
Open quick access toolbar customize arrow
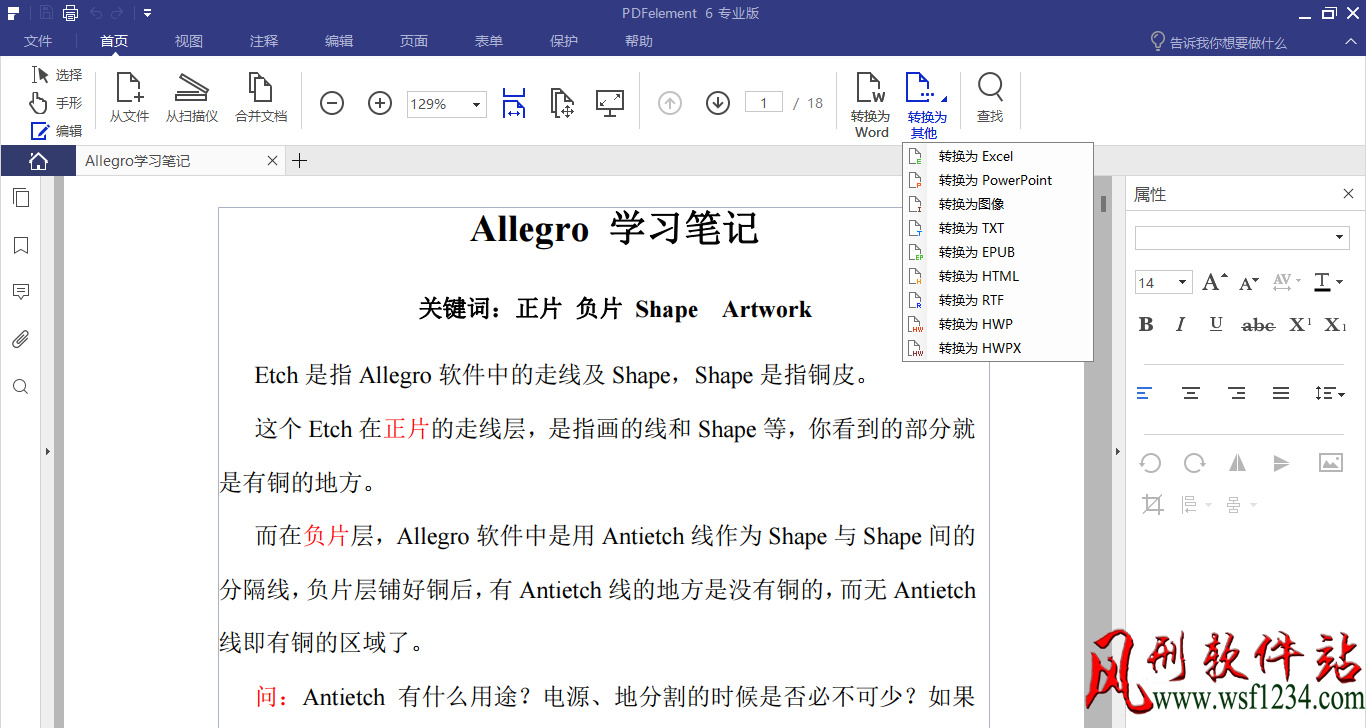pyautogui.click(x=147, y=13)
